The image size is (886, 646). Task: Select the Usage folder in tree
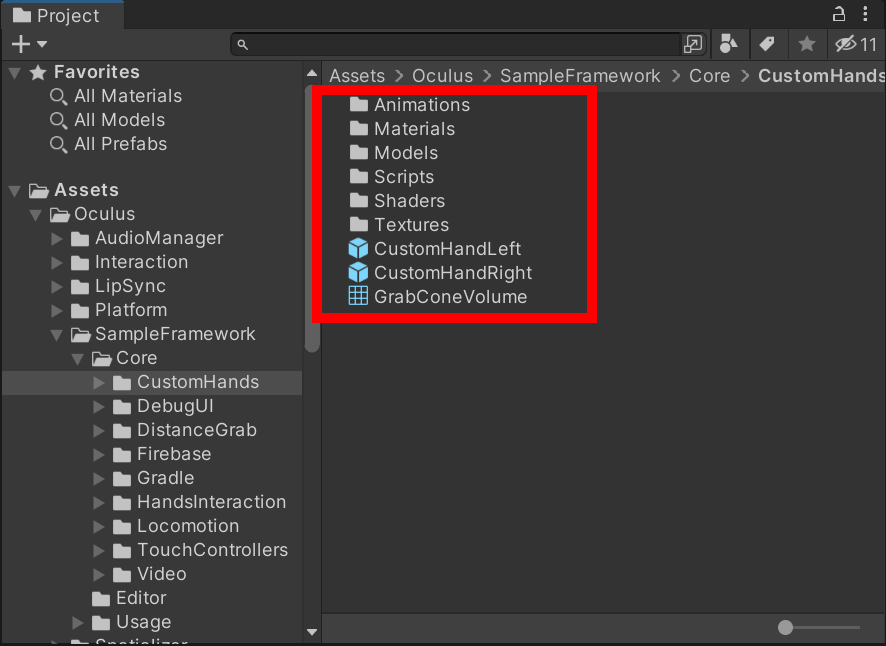click(131, 622)
